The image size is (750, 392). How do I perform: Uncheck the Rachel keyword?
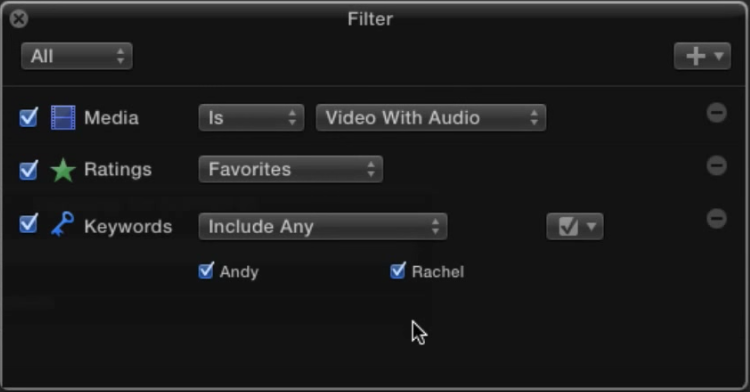[x=398, y=271]
